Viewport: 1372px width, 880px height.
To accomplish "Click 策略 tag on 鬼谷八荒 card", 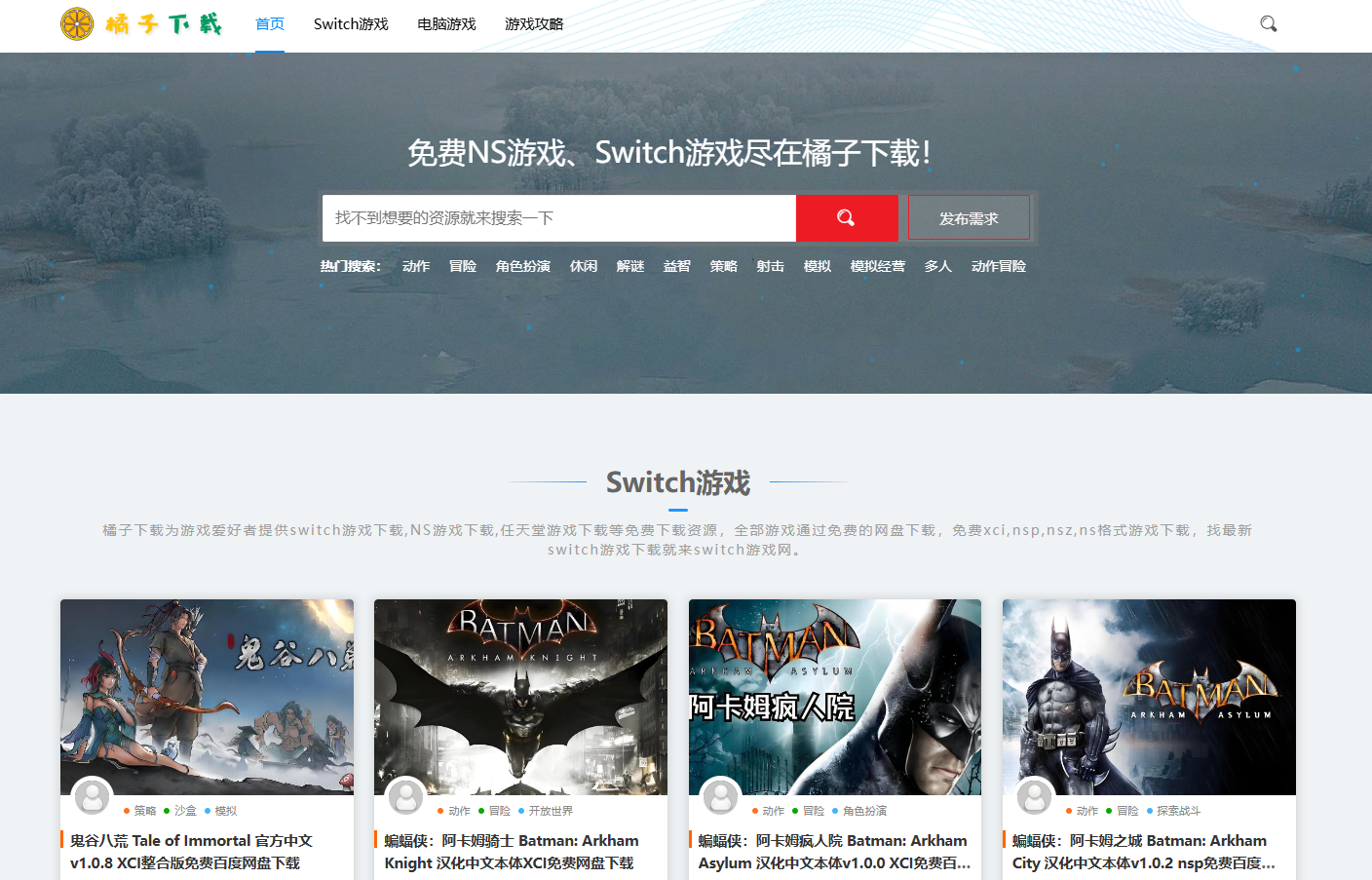I will 145,811.
